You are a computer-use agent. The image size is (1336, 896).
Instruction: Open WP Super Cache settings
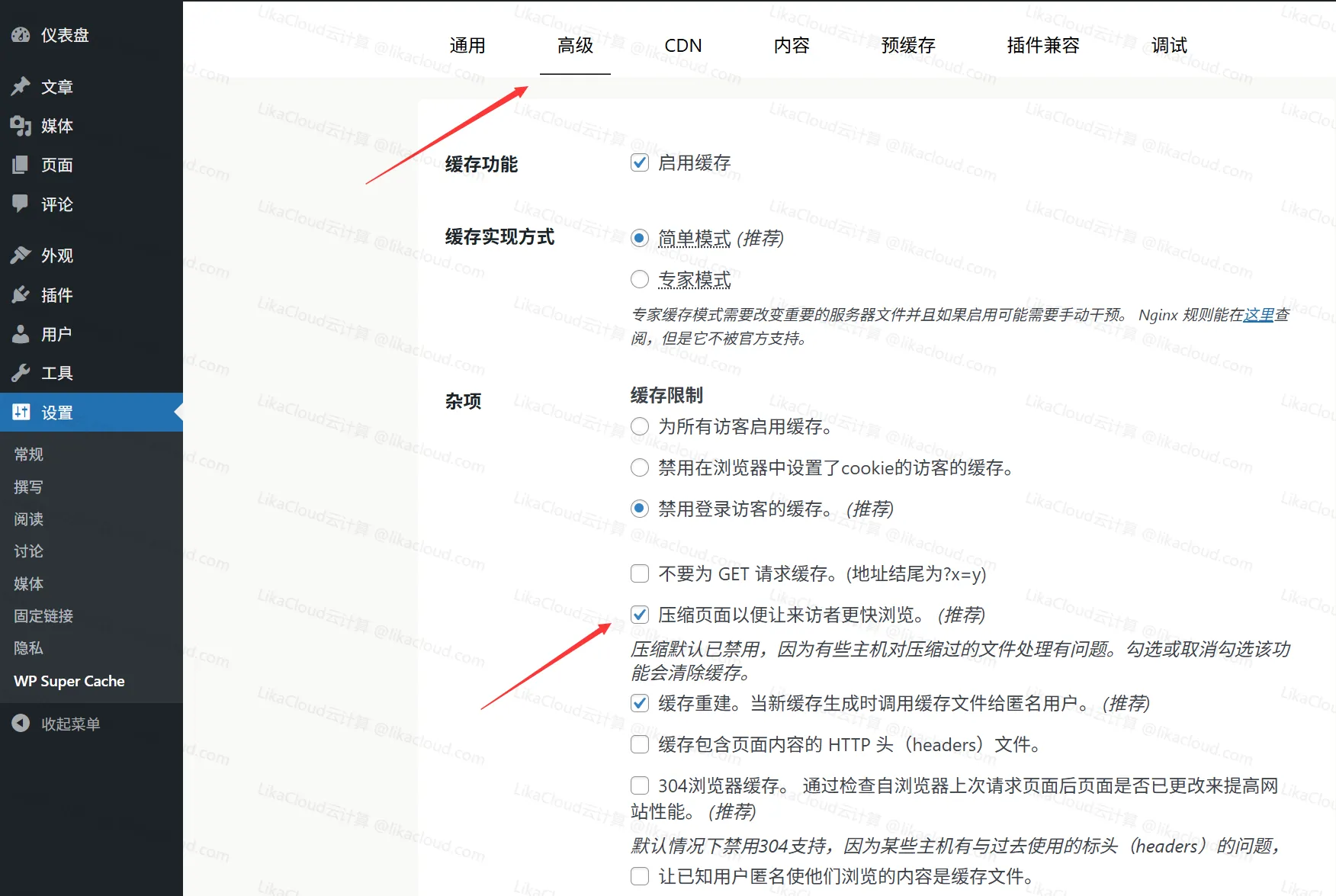coord(69,681)
